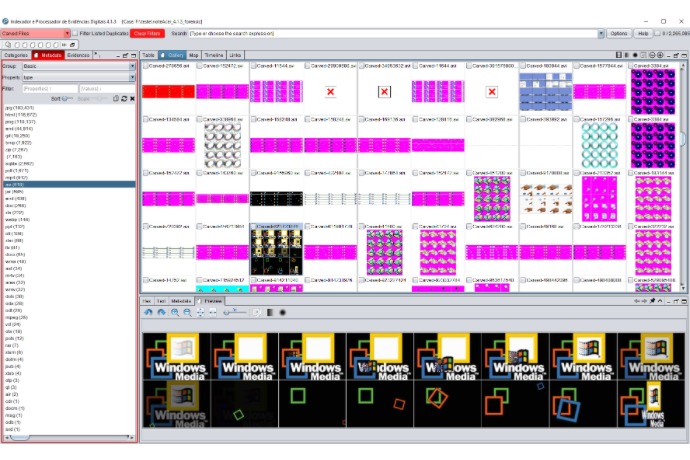Screen dimensions: 690x460
Task: Click the Help button
Action: point(643,33)
